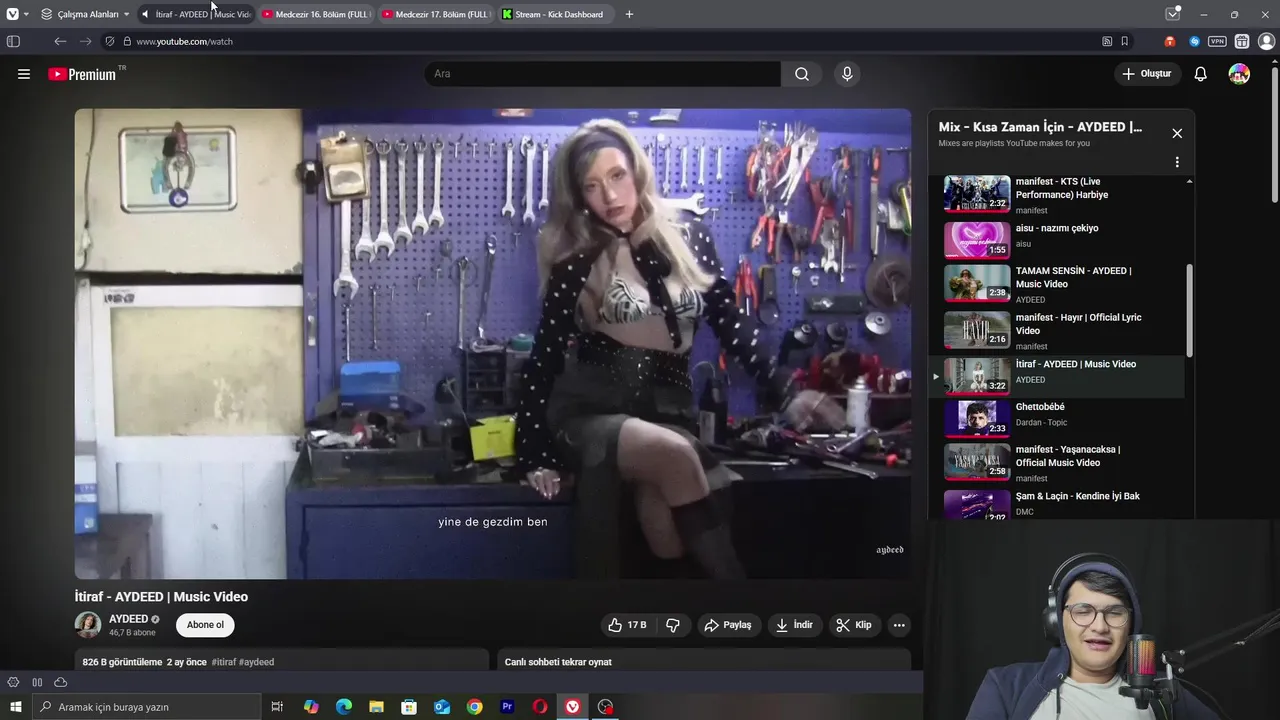
Task: Select currently playing İtiraf - AYDEED playlist item
Action: click(1056, 376)
